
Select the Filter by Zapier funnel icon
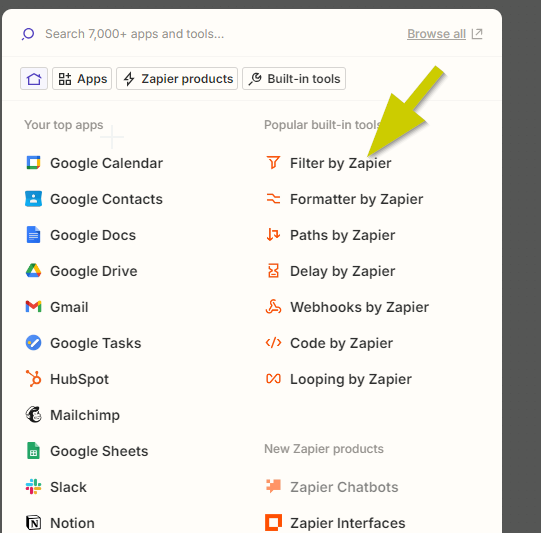[273, 163]
